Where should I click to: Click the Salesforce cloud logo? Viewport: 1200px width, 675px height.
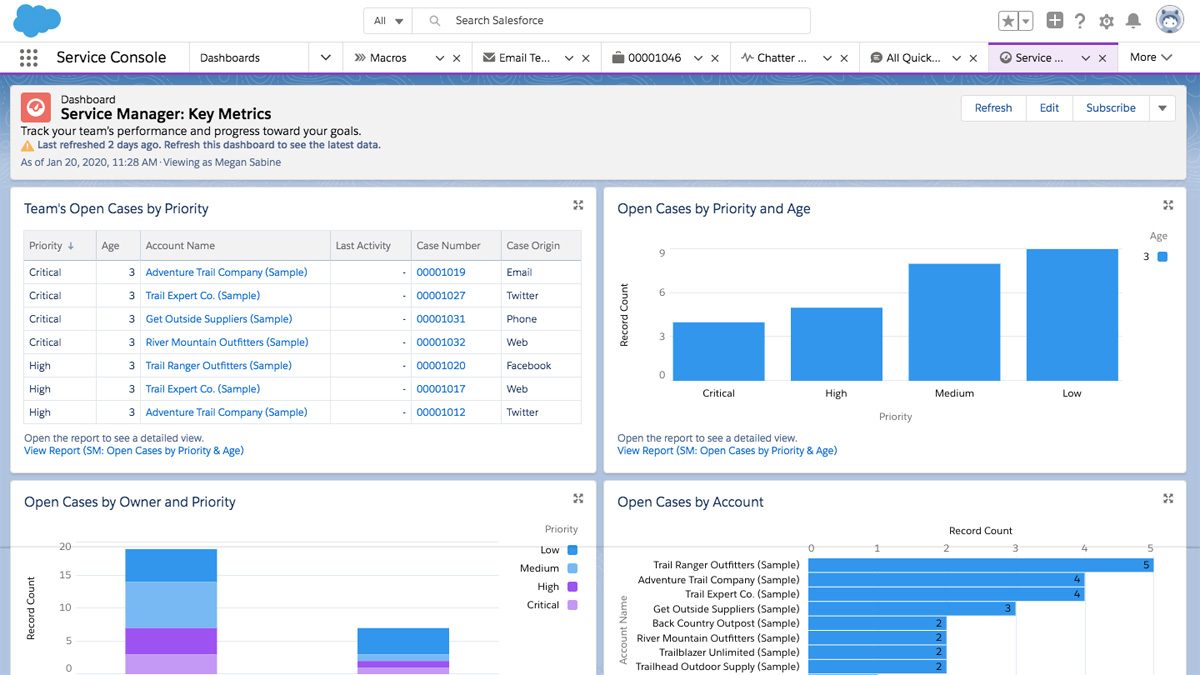pos(37,19)
